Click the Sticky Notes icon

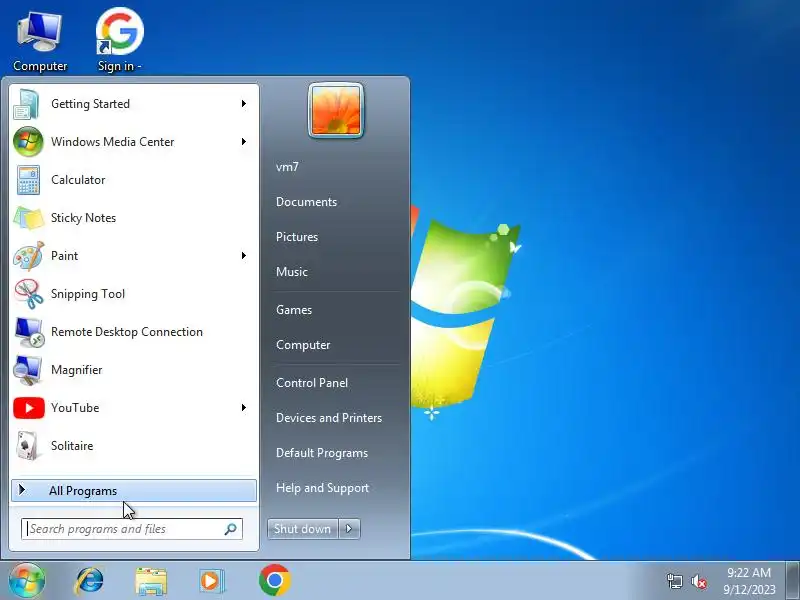pyautogui.click(x=29, y=218)
